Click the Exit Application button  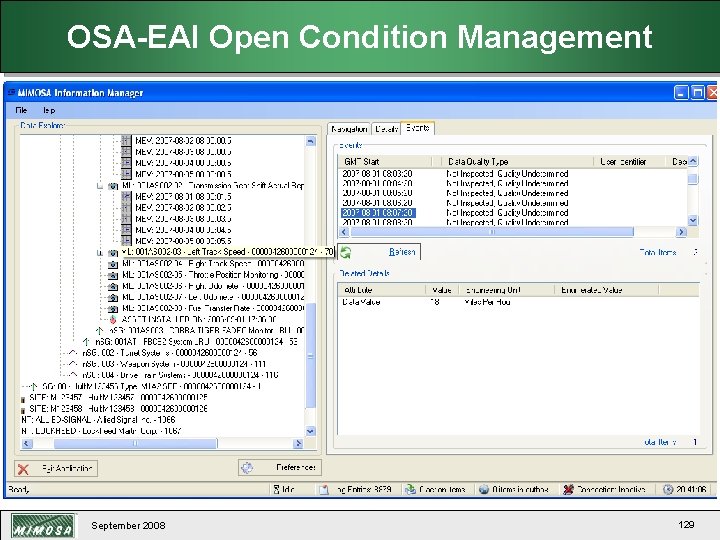pyautogui.click(x=56, y=468)
